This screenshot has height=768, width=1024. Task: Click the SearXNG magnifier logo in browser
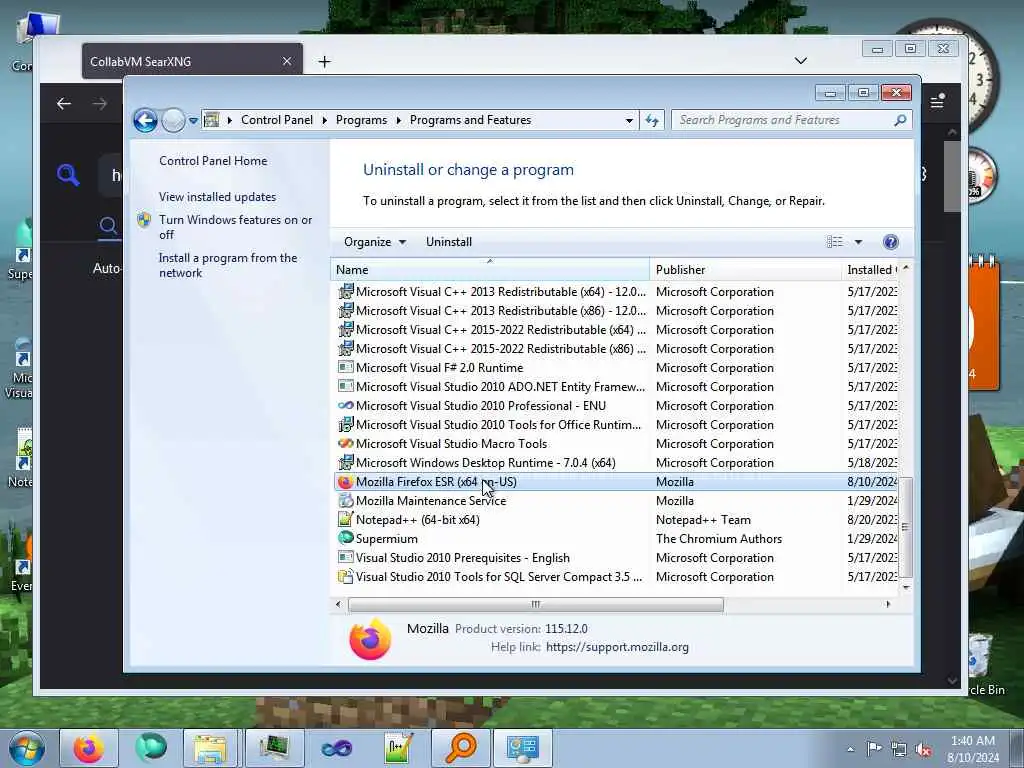click(x=68, y=175)
